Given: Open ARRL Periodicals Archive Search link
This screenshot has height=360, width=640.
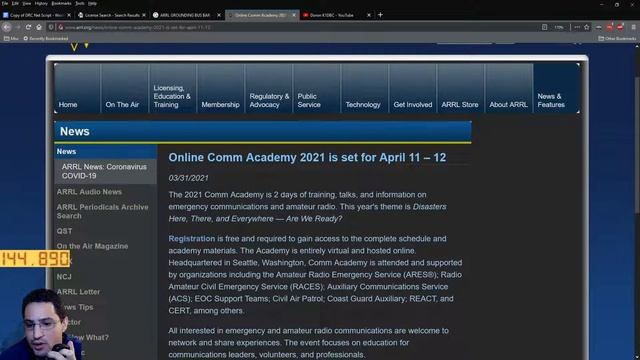Looking at the screenshot, I should [102, 211].
